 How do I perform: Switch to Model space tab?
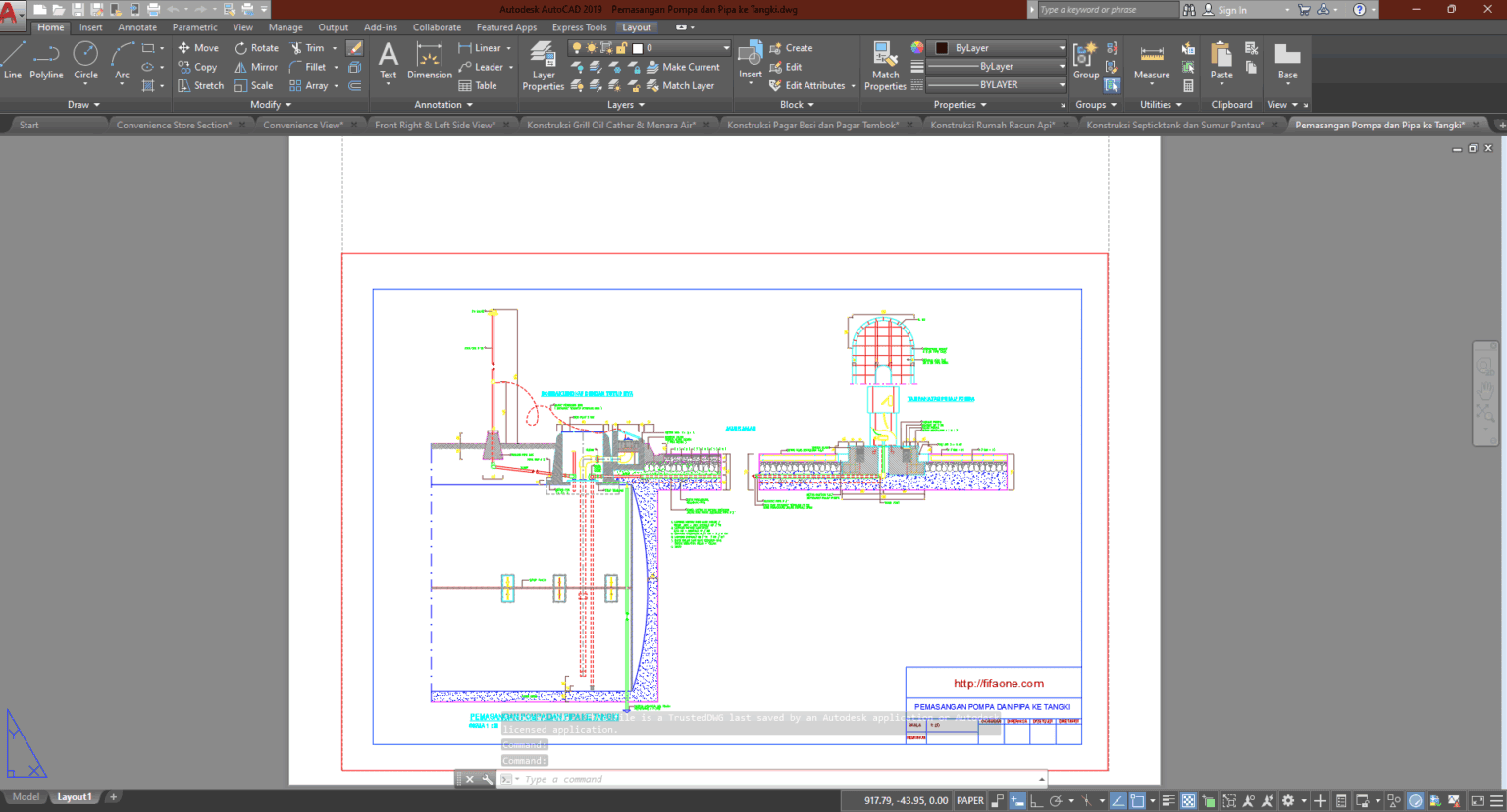point(26,796)
